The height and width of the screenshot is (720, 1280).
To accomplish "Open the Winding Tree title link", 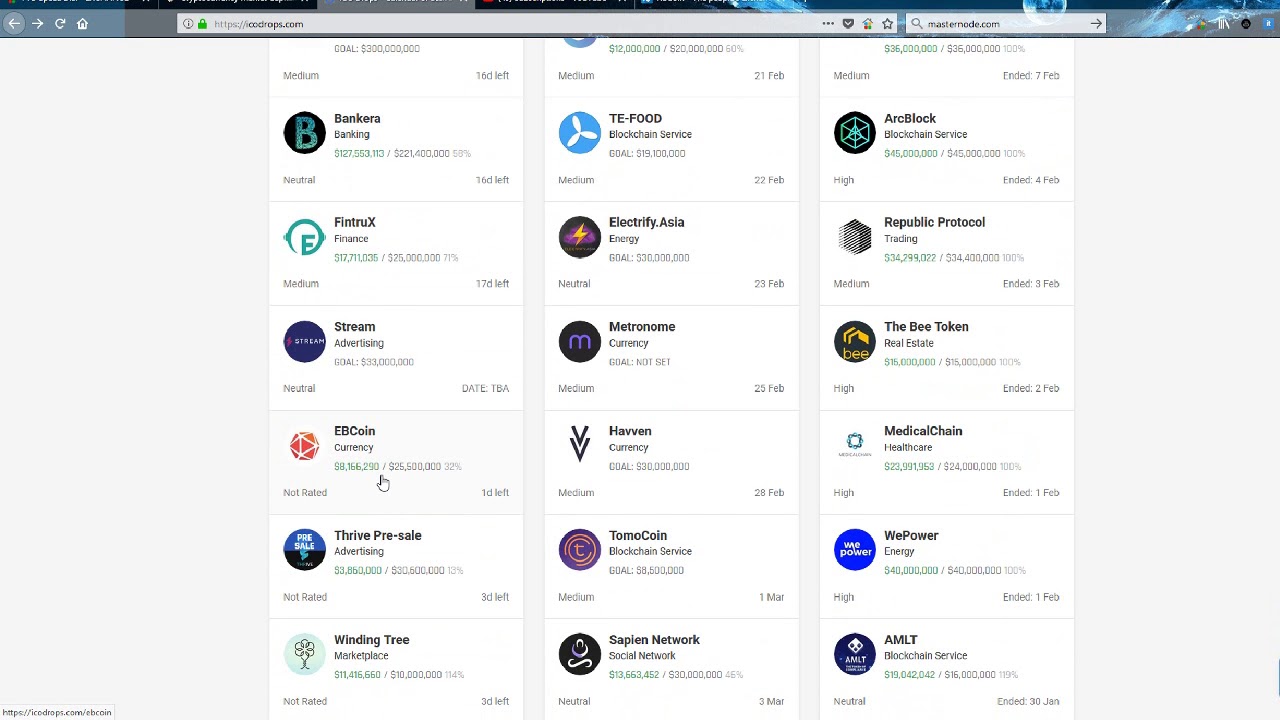I will (371, 640).
